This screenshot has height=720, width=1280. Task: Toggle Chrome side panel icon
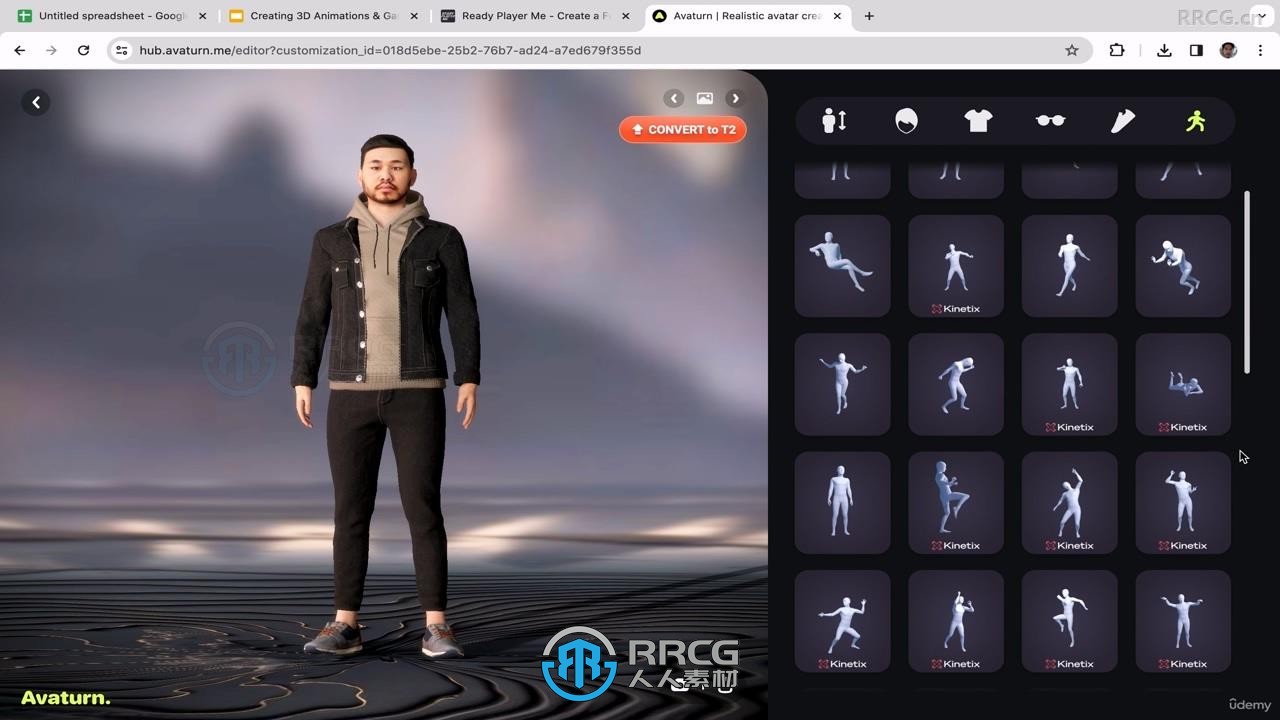[x=1196, y=50]
